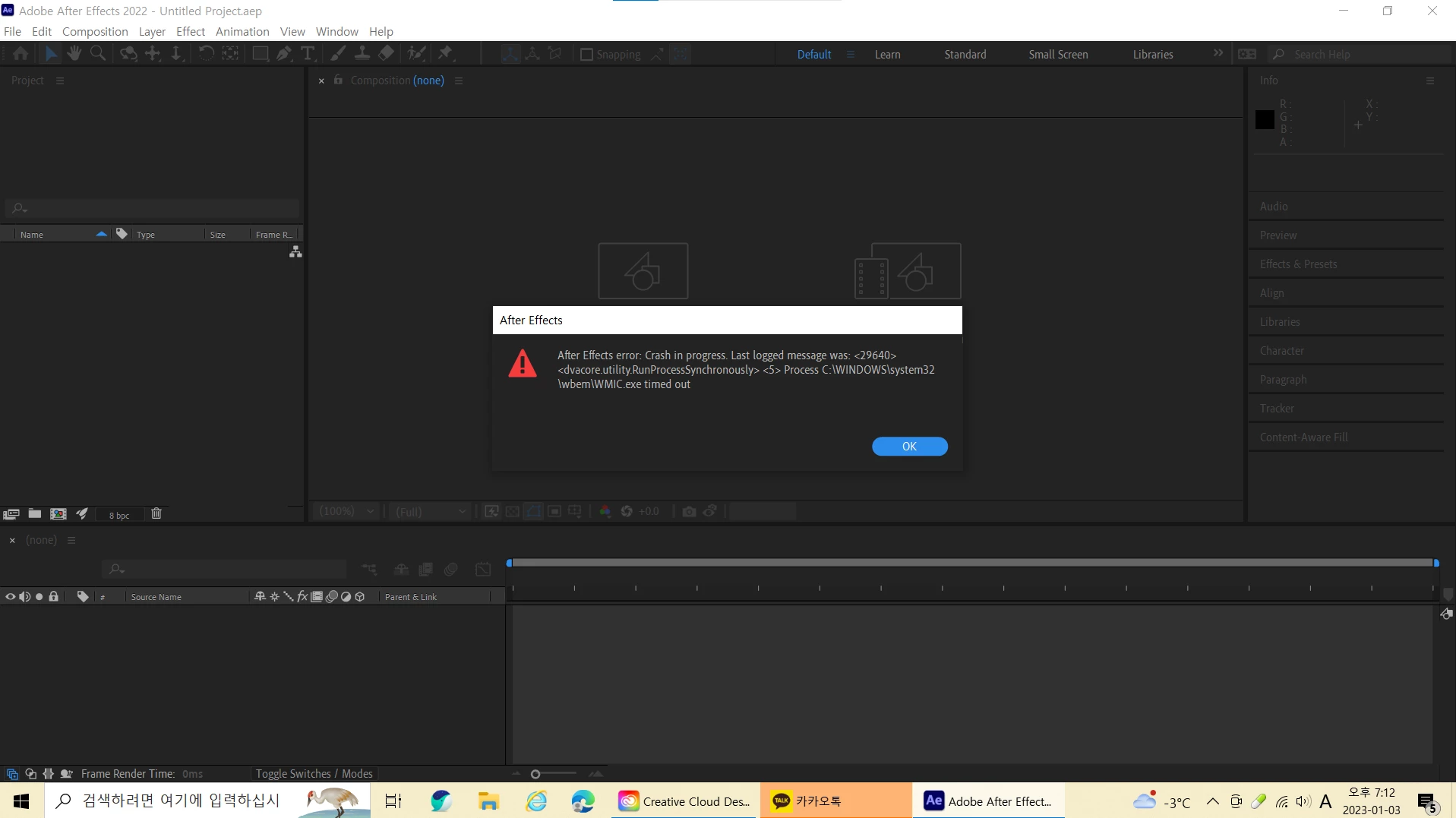Open Composition panel hamburger menu
The image size is (1456, 818).
[x=459, y=81]
